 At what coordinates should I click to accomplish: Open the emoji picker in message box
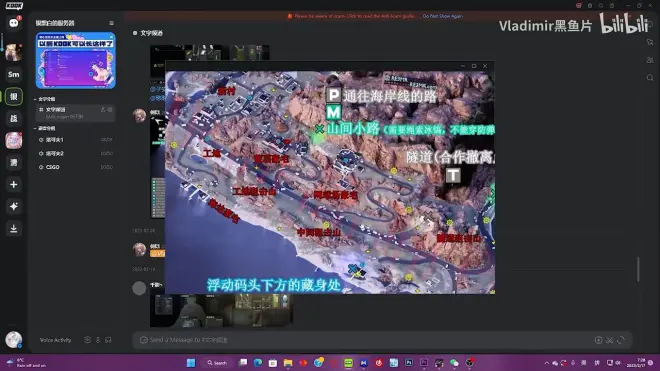coord(621,340)
